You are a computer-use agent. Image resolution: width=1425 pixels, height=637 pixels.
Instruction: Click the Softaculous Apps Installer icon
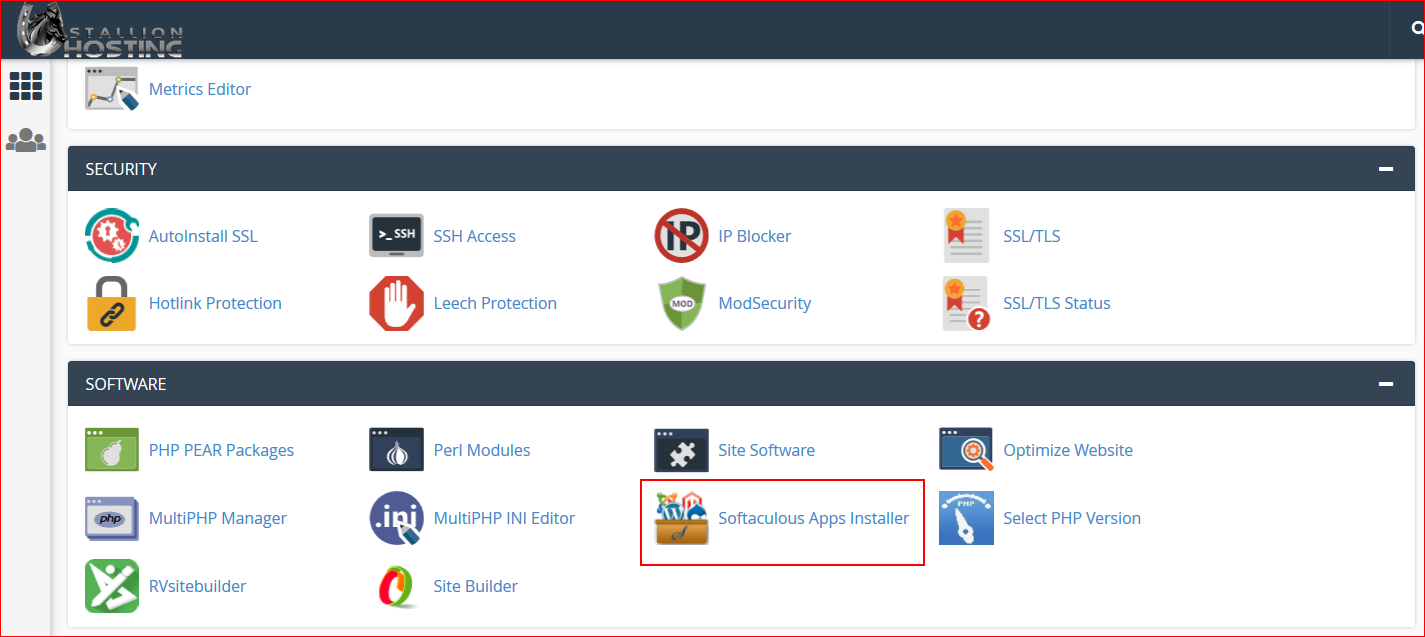(x=681, y=518)
